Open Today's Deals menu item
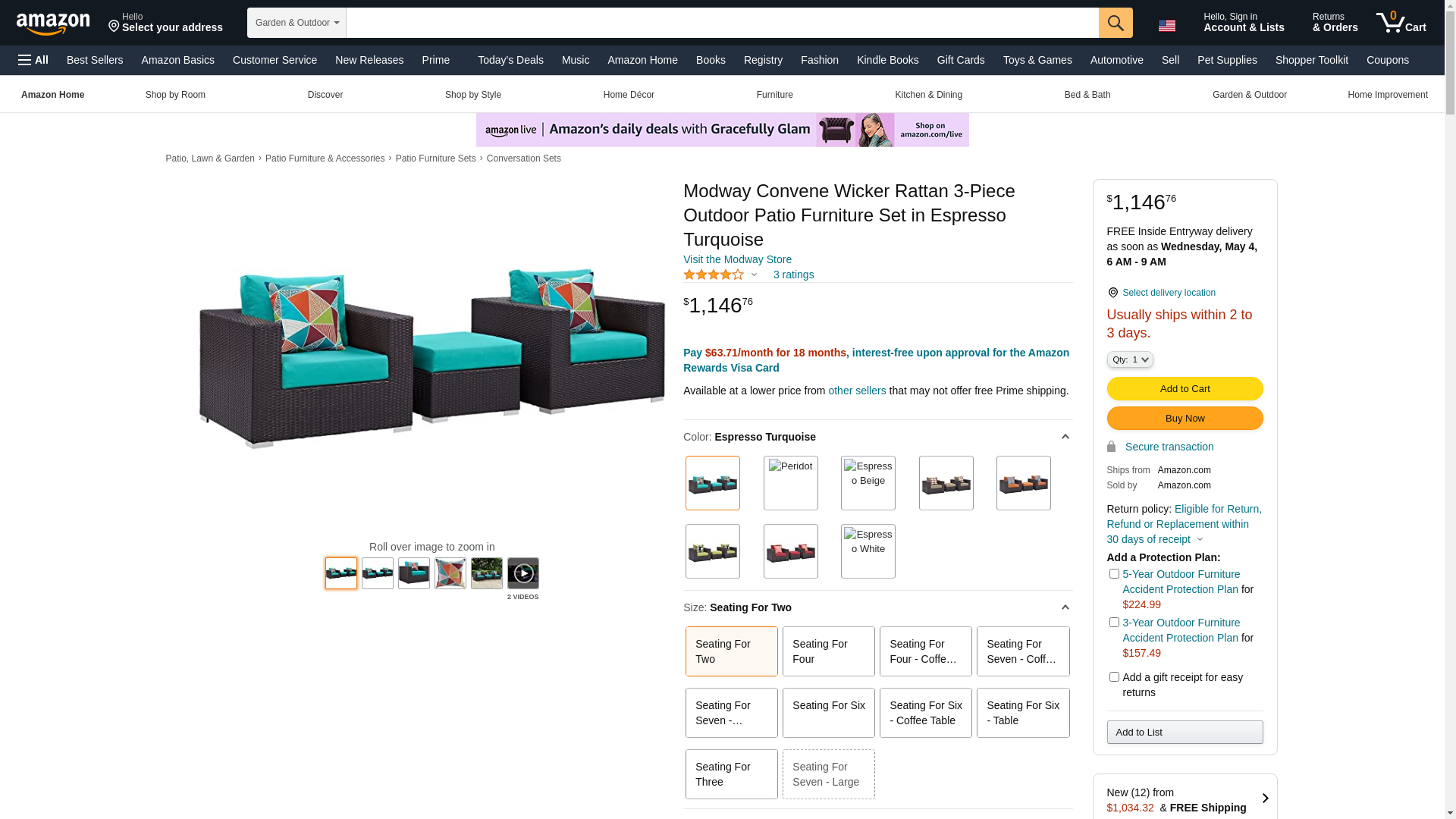The height and width of the screenshot is (819, 1456). [x=510, y=60]
